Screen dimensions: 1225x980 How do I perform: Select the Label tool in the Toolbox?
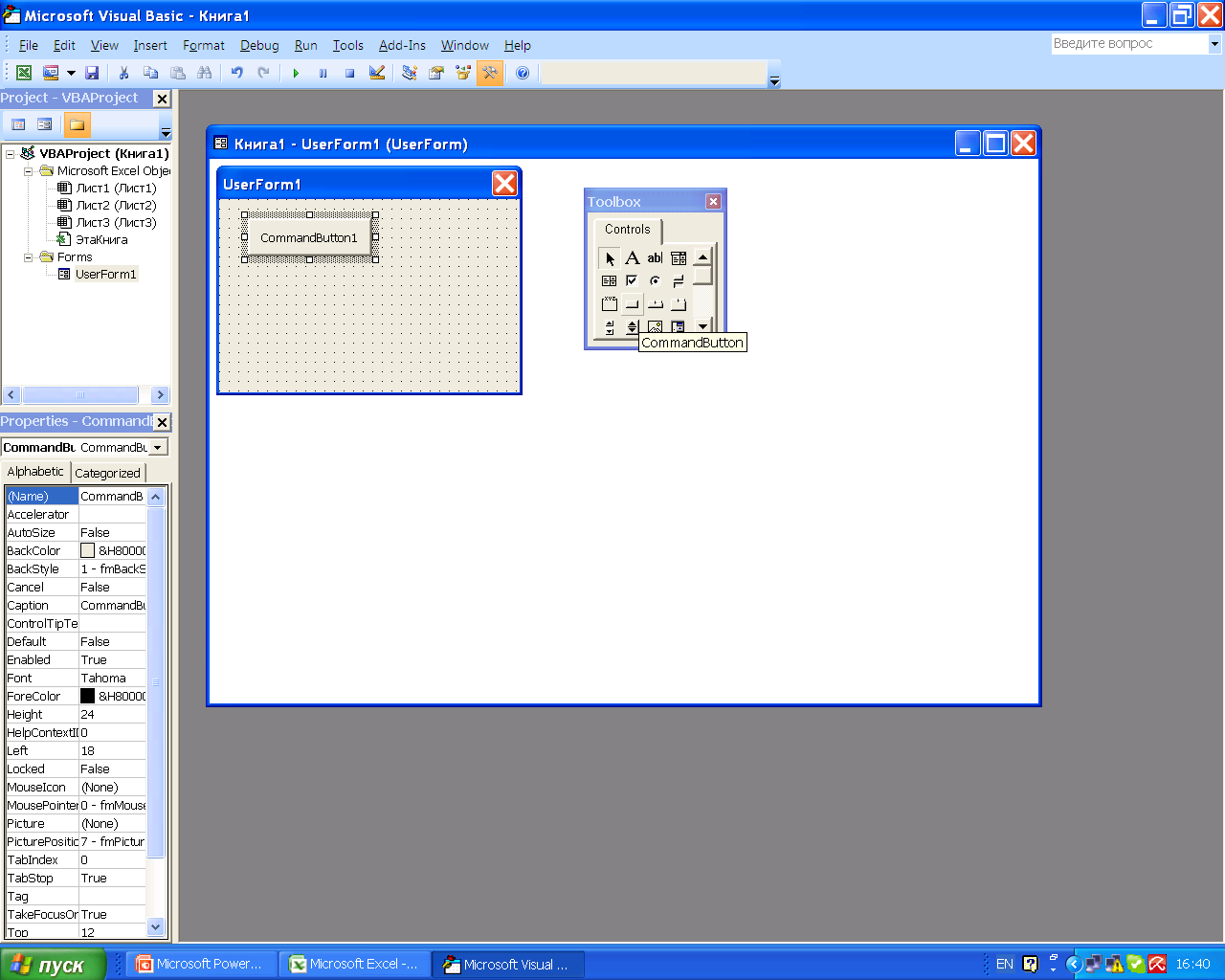click(633, 258)
